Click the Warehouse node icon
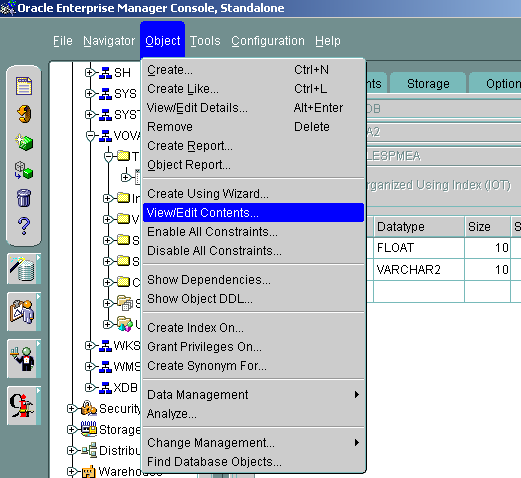Screen dimensions: 521x478 click(89, 472)
